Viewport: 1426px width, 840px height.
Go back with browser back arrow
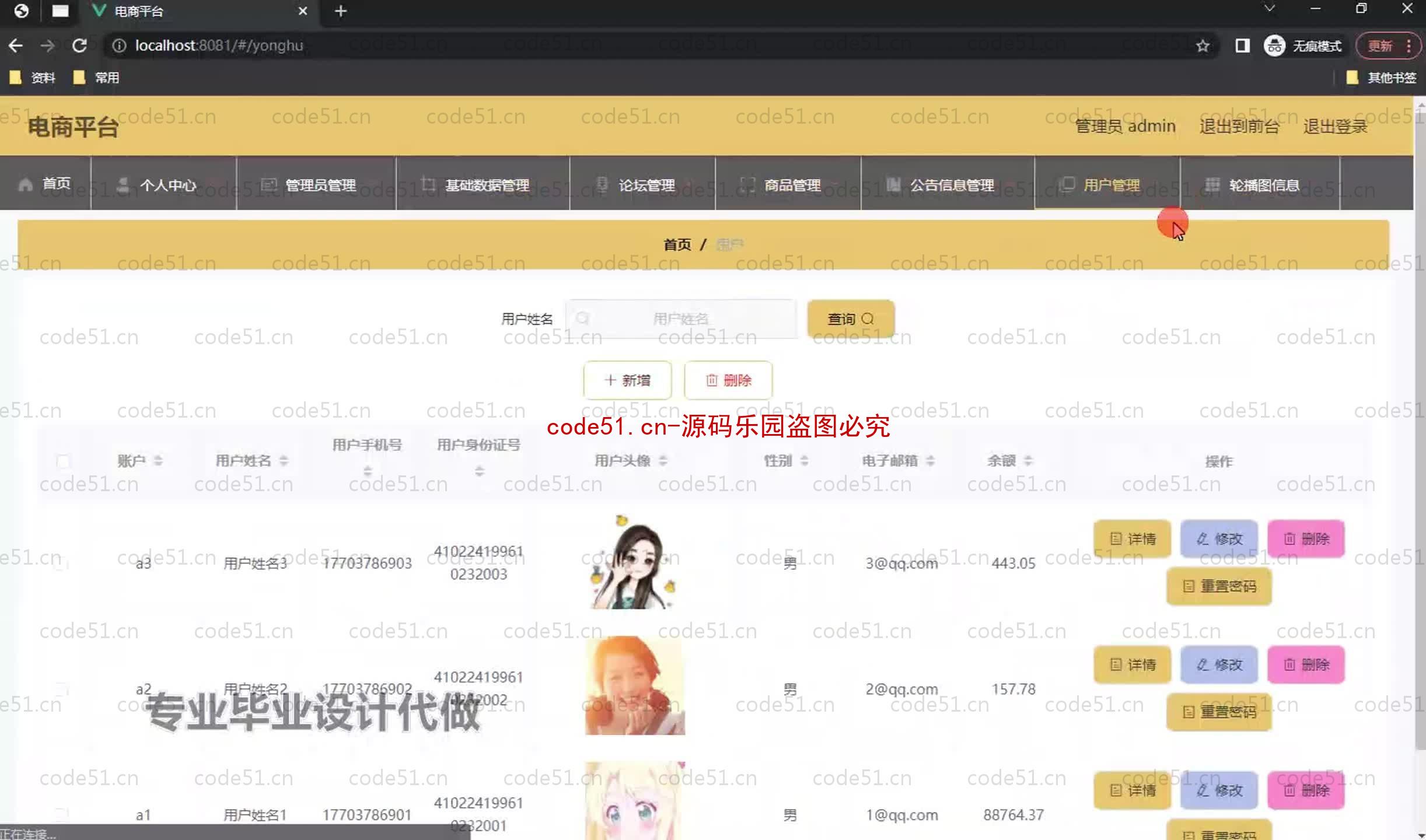tap(16, 45)
